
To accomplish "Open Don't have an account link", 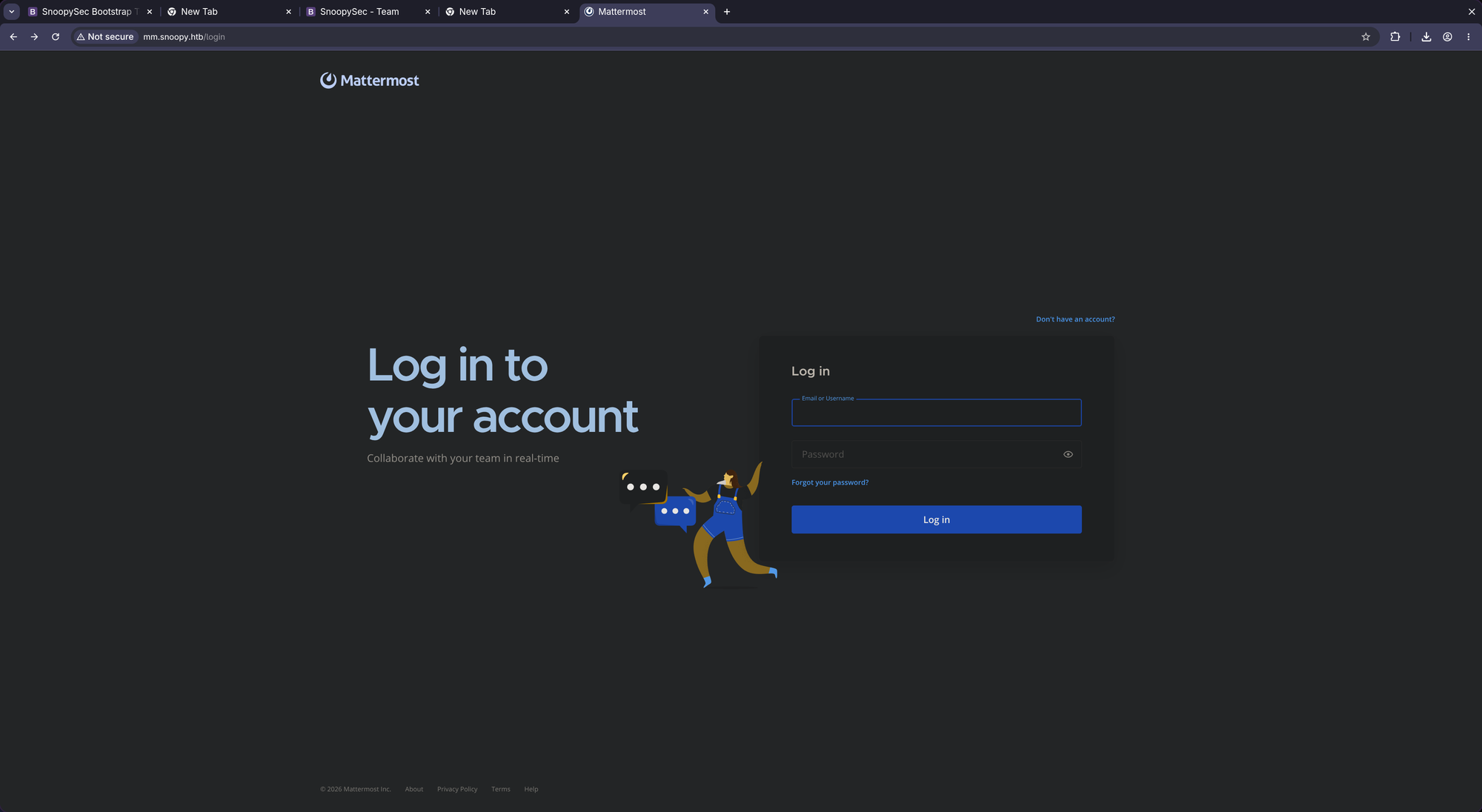I will 1075,319.
